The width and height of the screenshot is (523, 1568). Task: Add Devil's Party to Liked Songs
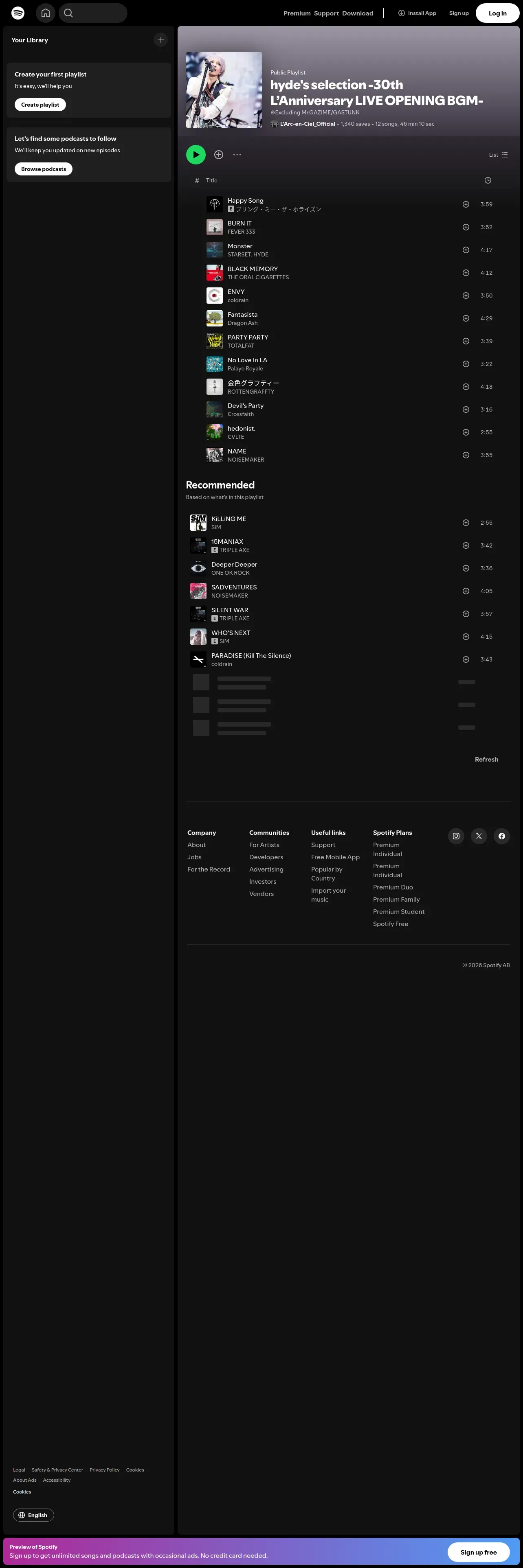click(466, 410)
